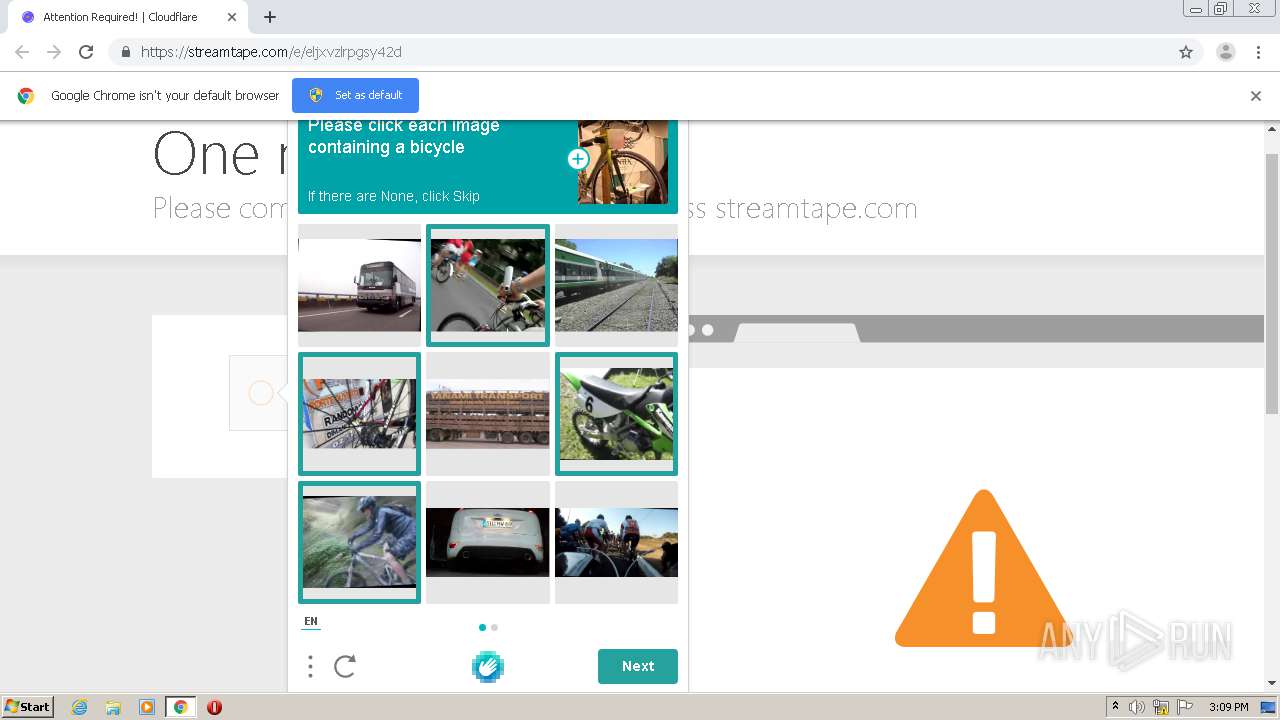This screenshot has width=1280, height=720.
Task: Open the red Opera icon in taskbar
Action: point(214,707)
